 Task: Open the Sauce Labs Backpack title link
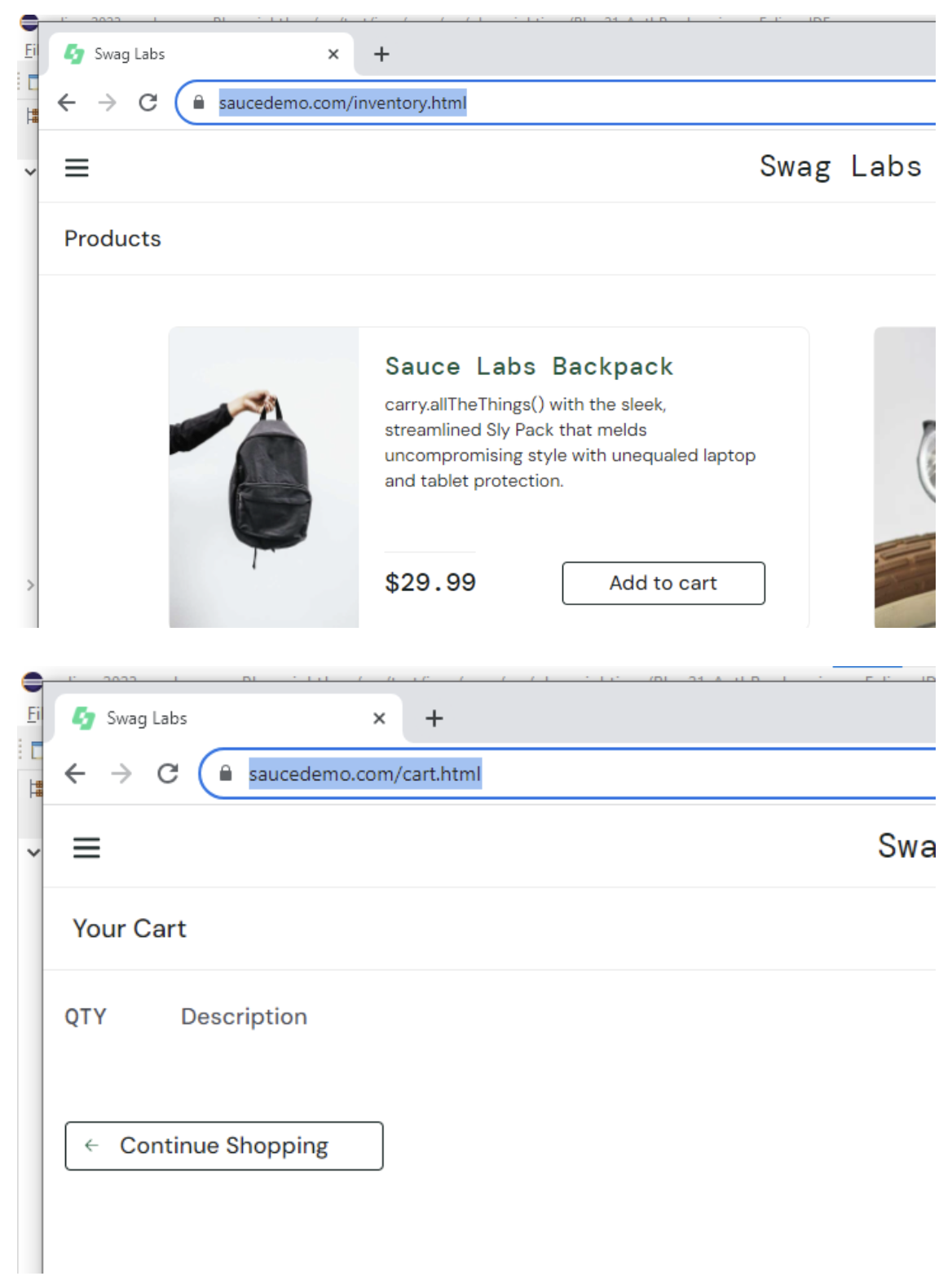click(529, 367)
